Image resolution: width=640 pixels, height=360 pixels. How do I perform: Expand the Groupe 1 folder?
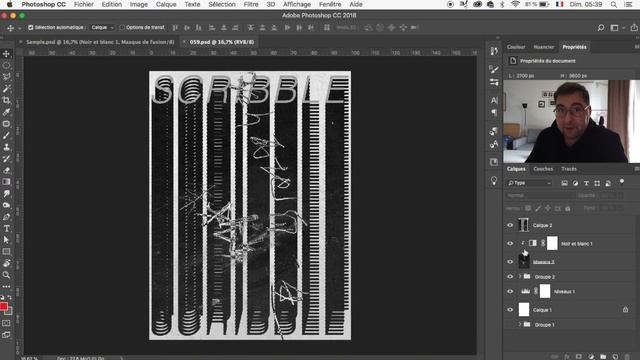(520, 324)
